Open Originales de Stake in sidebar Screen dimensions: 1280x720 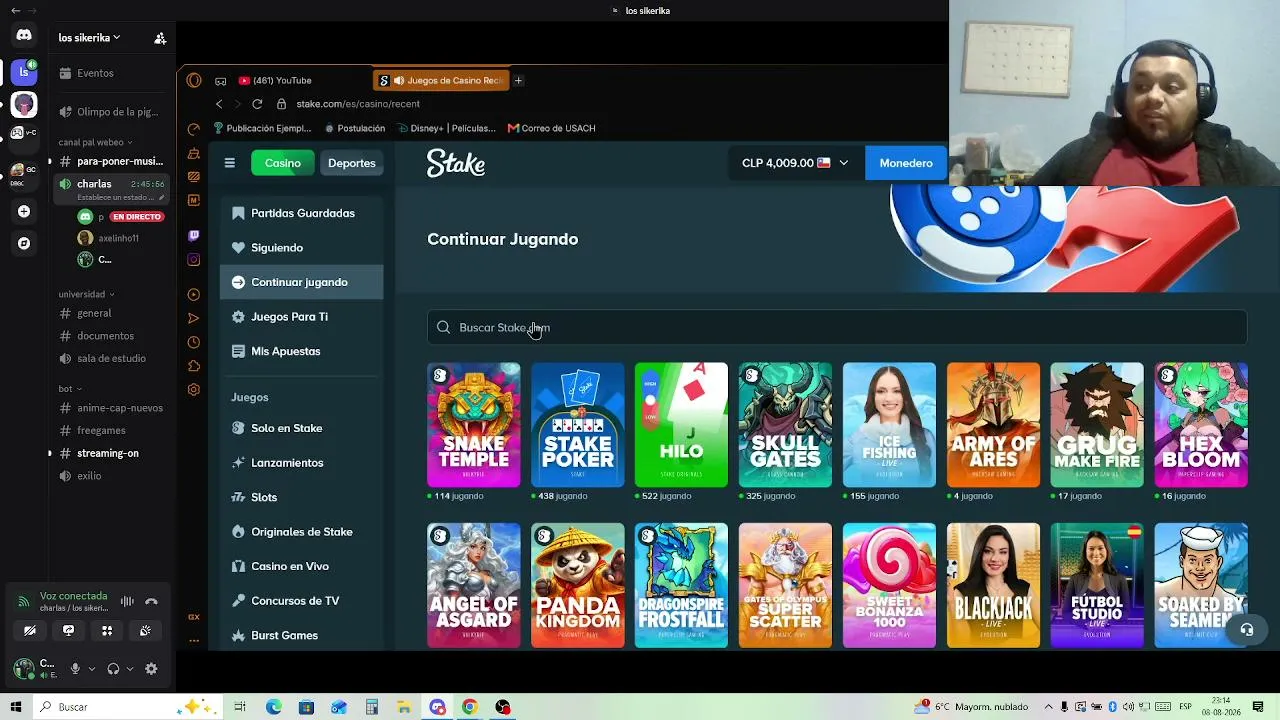pos(301,532)
